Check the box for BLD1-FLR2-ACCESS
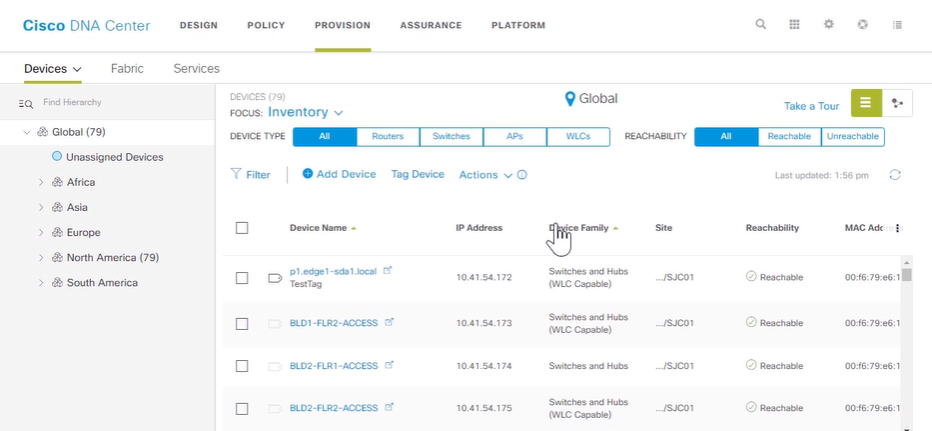The image size is (932, 431). (242, 323)
